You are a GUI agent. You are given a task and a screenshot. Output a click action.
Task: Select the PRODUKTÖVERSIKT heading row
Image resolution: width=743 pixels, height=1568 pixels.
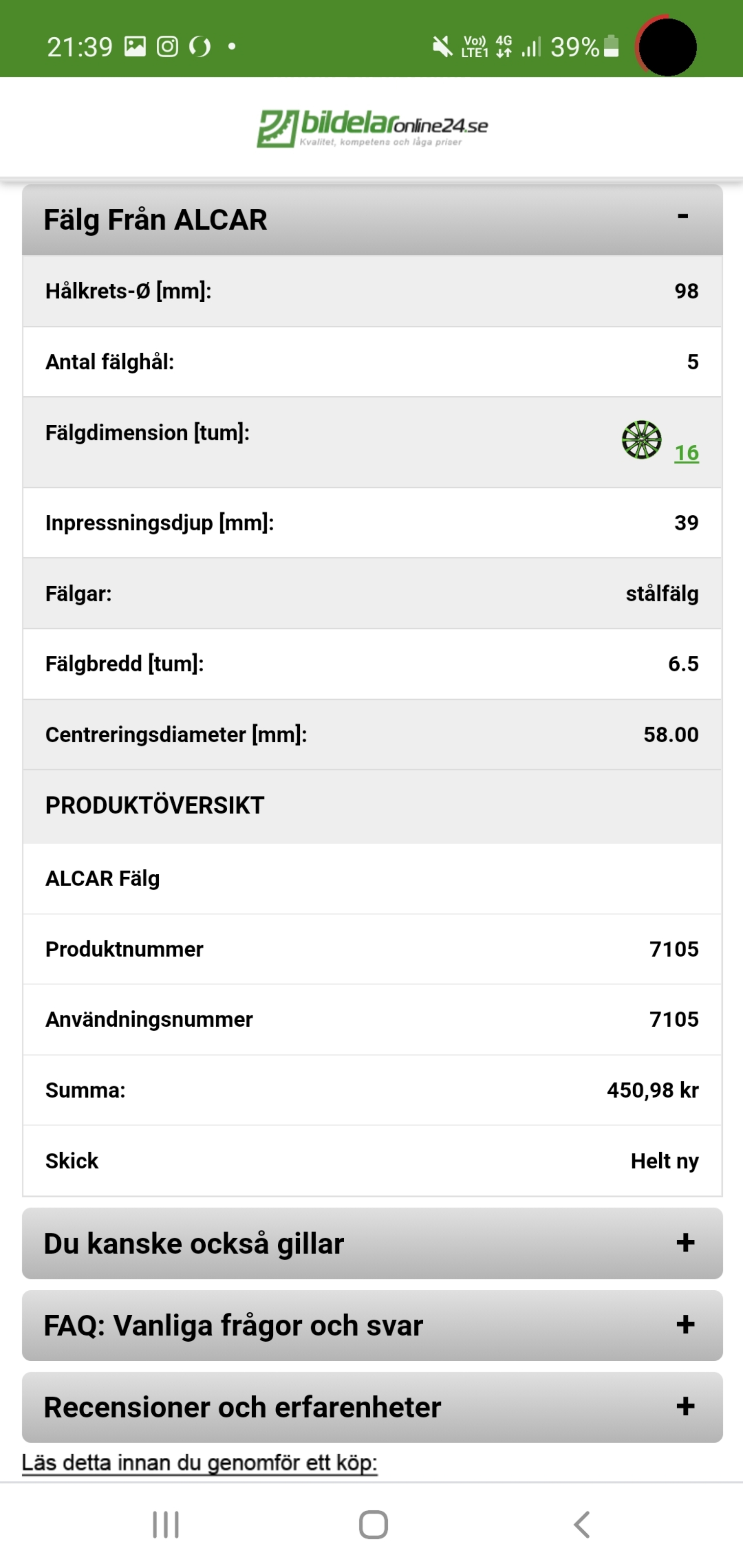click(x=372, y=806)
